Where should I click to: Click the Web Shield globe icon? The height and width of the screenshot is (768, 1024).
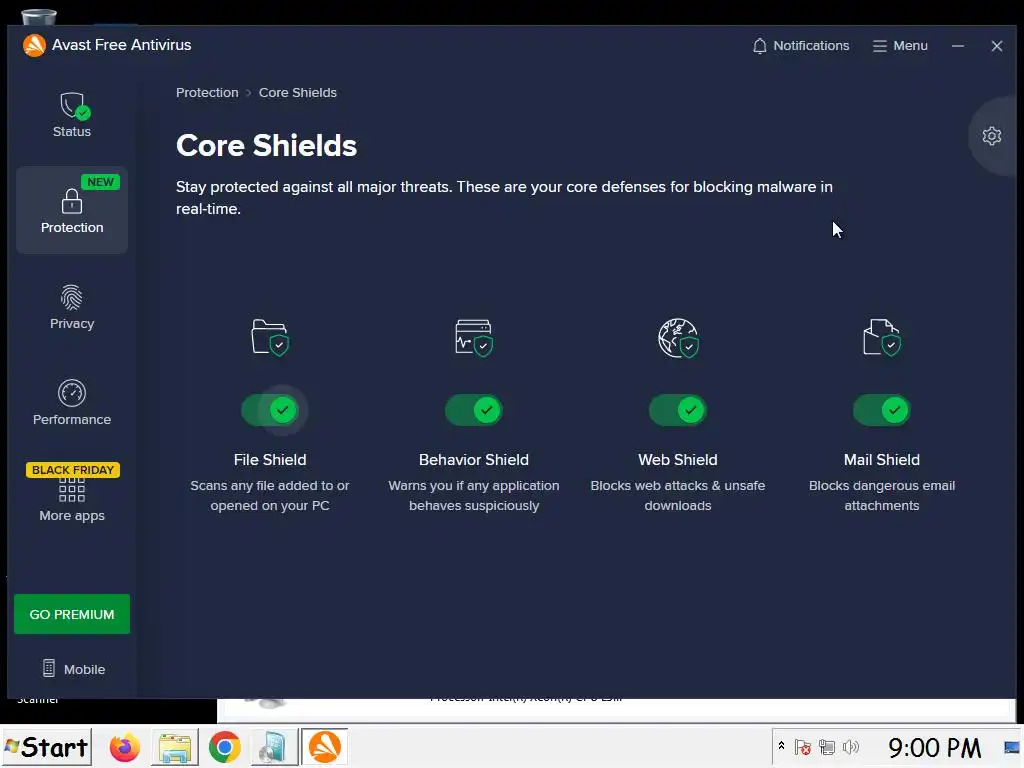(678, 338)
